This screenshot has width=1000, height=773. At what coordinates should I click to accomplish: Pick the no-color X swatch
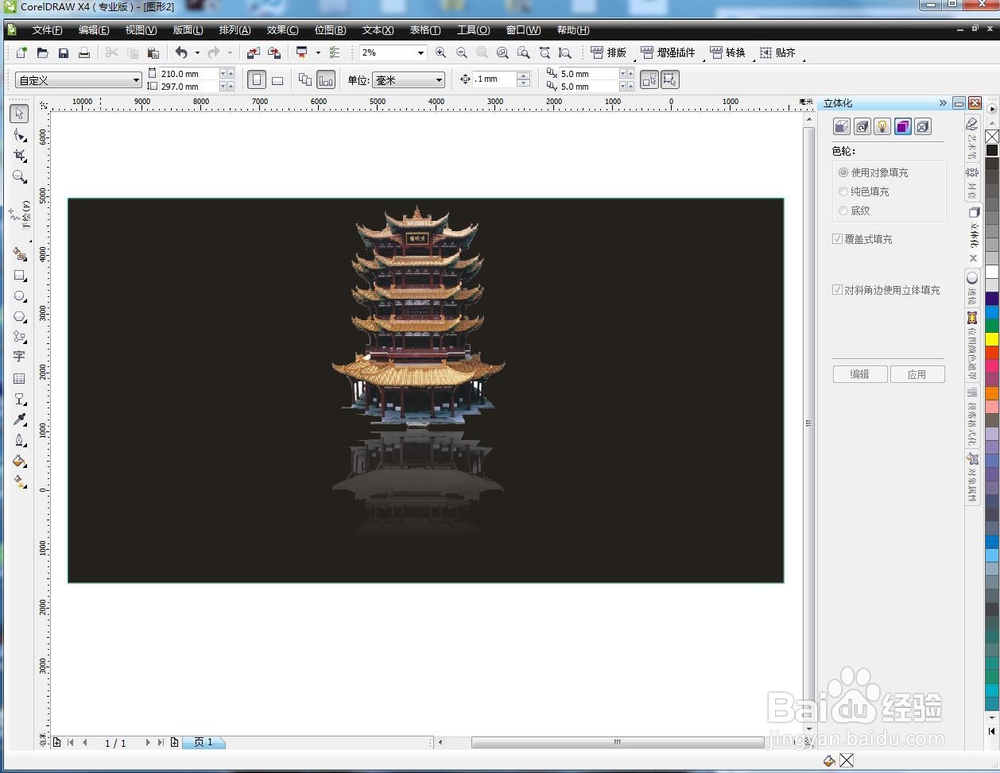992,136
